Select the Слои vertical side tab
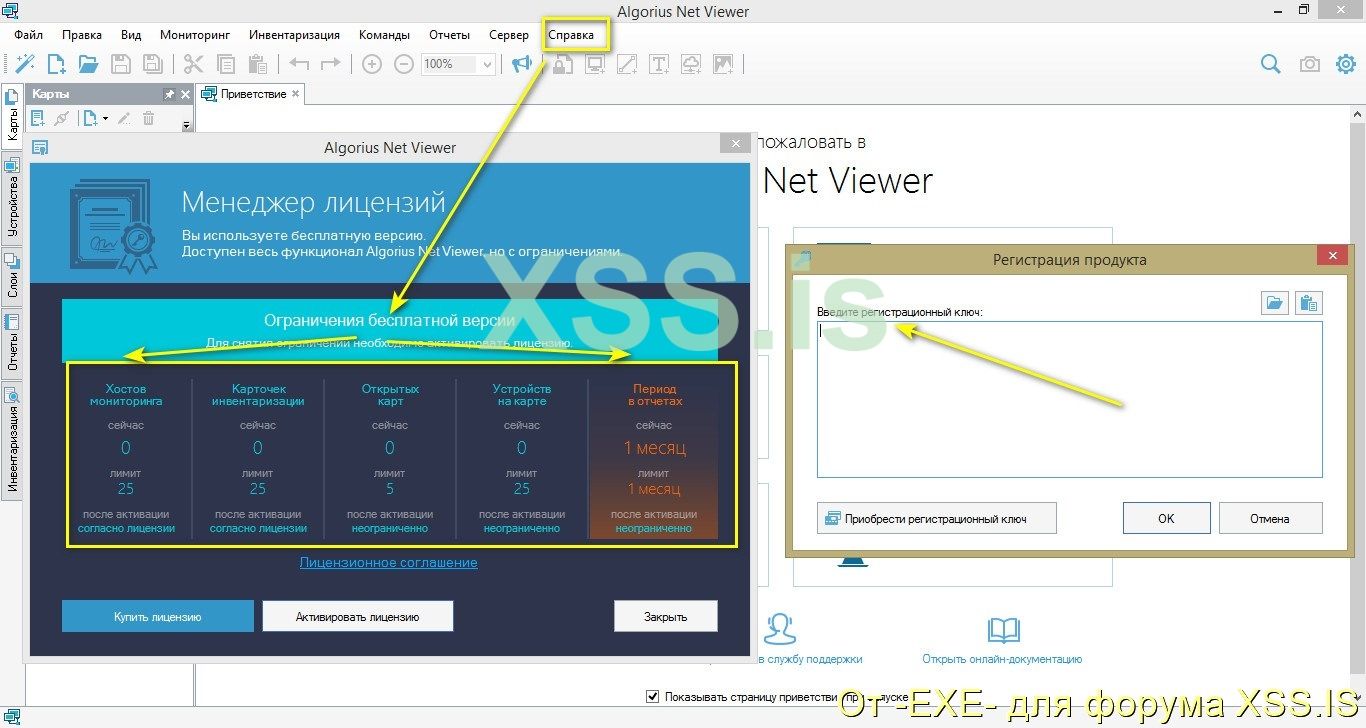The width and height of the screenshot is (1366, 728). coord(12,275)
